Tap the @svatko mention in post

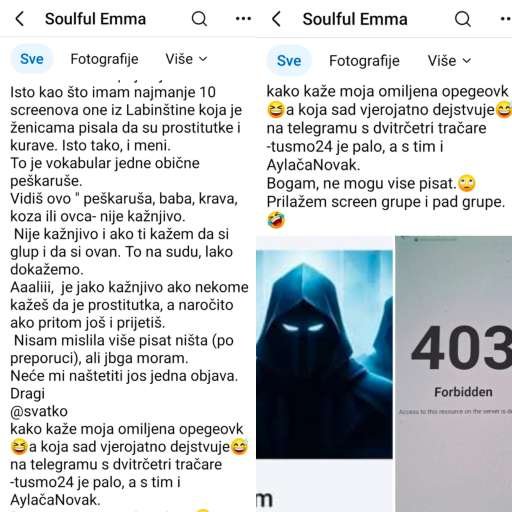click(x=39, y=411)
